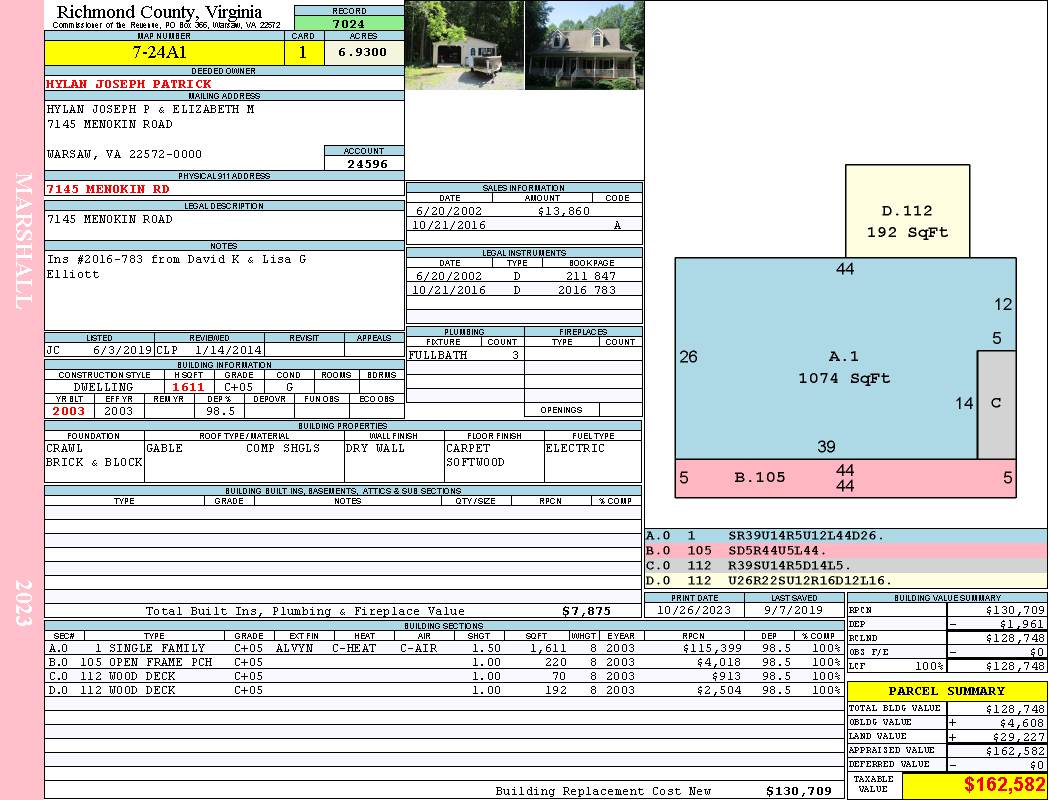Click map number 7-24A1 field

click(164, 53)
